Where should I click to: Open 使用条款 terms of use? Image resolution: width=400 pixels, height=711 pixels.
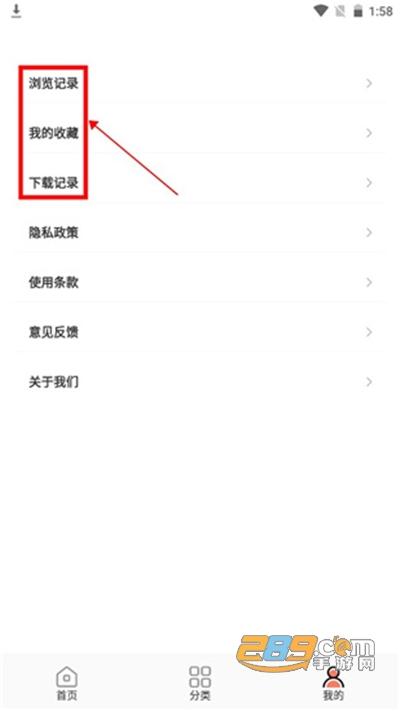click(200, 282)
